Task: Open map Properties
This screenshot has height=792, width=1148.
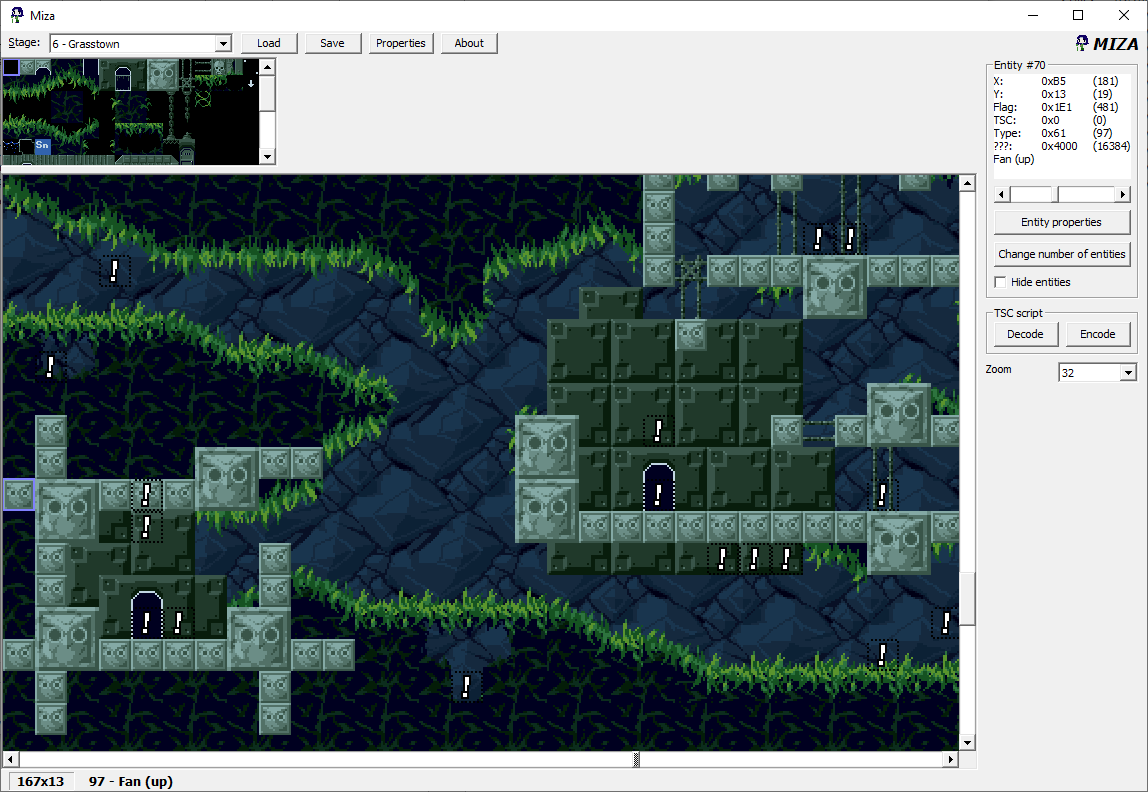Action: (x=400, y=43)
